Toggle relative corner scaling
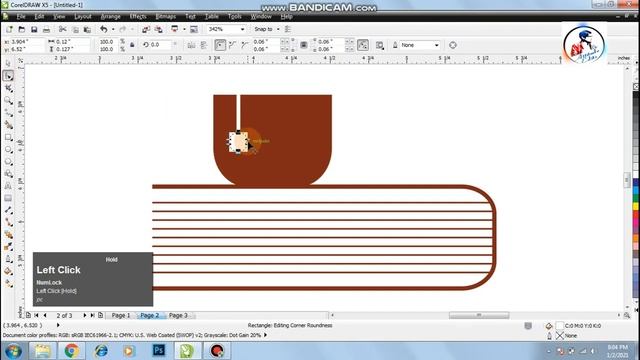 coord(363,45)
